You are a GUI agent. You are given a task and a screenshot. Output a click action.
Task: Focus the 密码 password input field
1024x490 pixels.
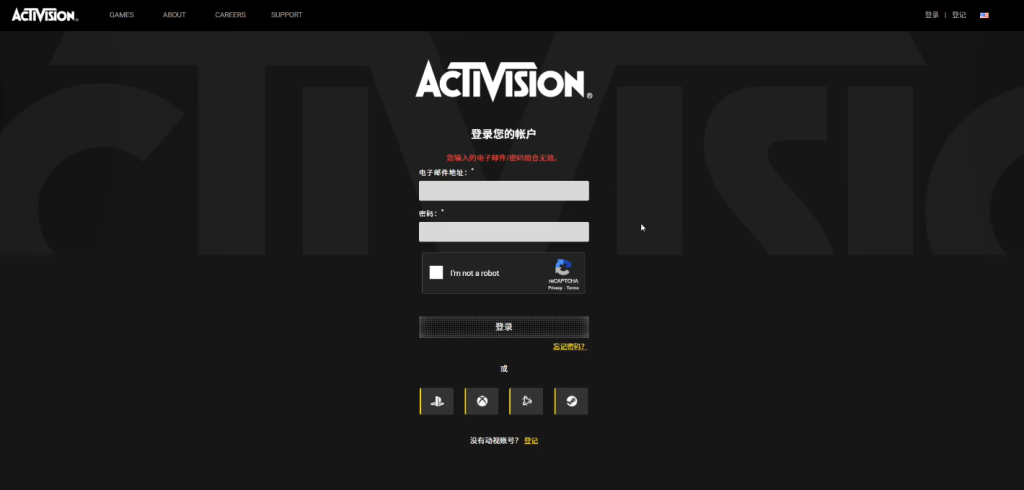point(503,232)
